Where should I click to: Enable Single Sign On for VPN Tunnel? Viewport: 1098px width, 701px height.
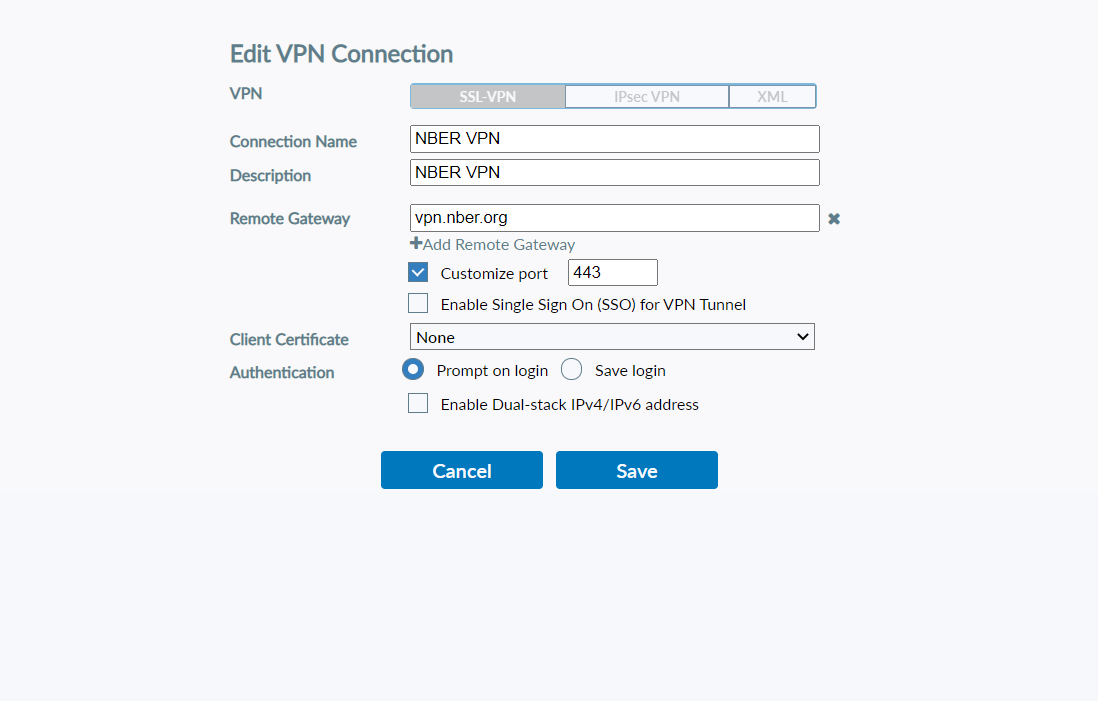click(x=418, y=303)
